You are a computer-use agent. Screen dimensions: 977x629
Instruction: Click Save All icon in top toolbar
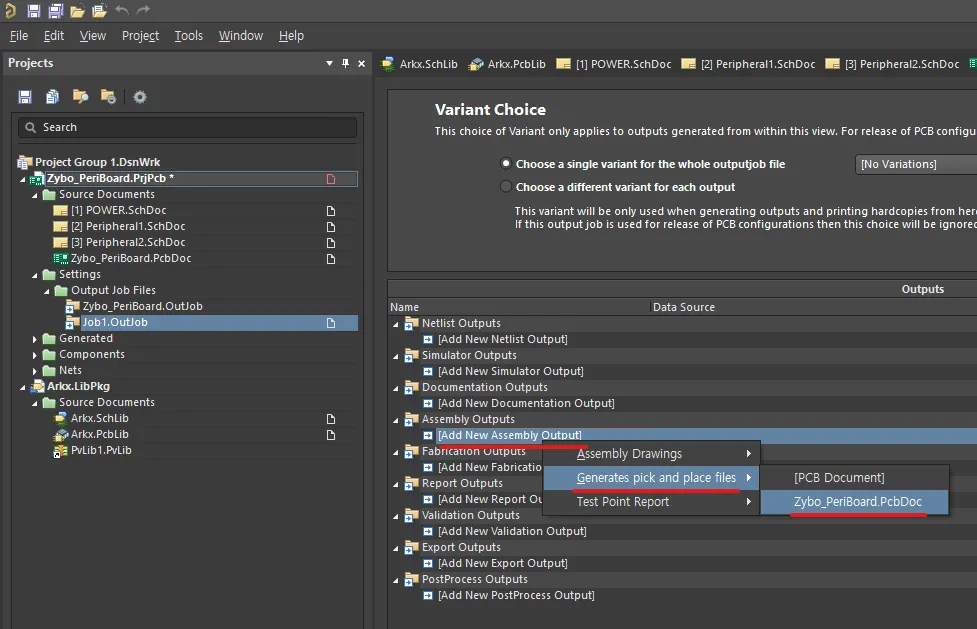[56, 11]
